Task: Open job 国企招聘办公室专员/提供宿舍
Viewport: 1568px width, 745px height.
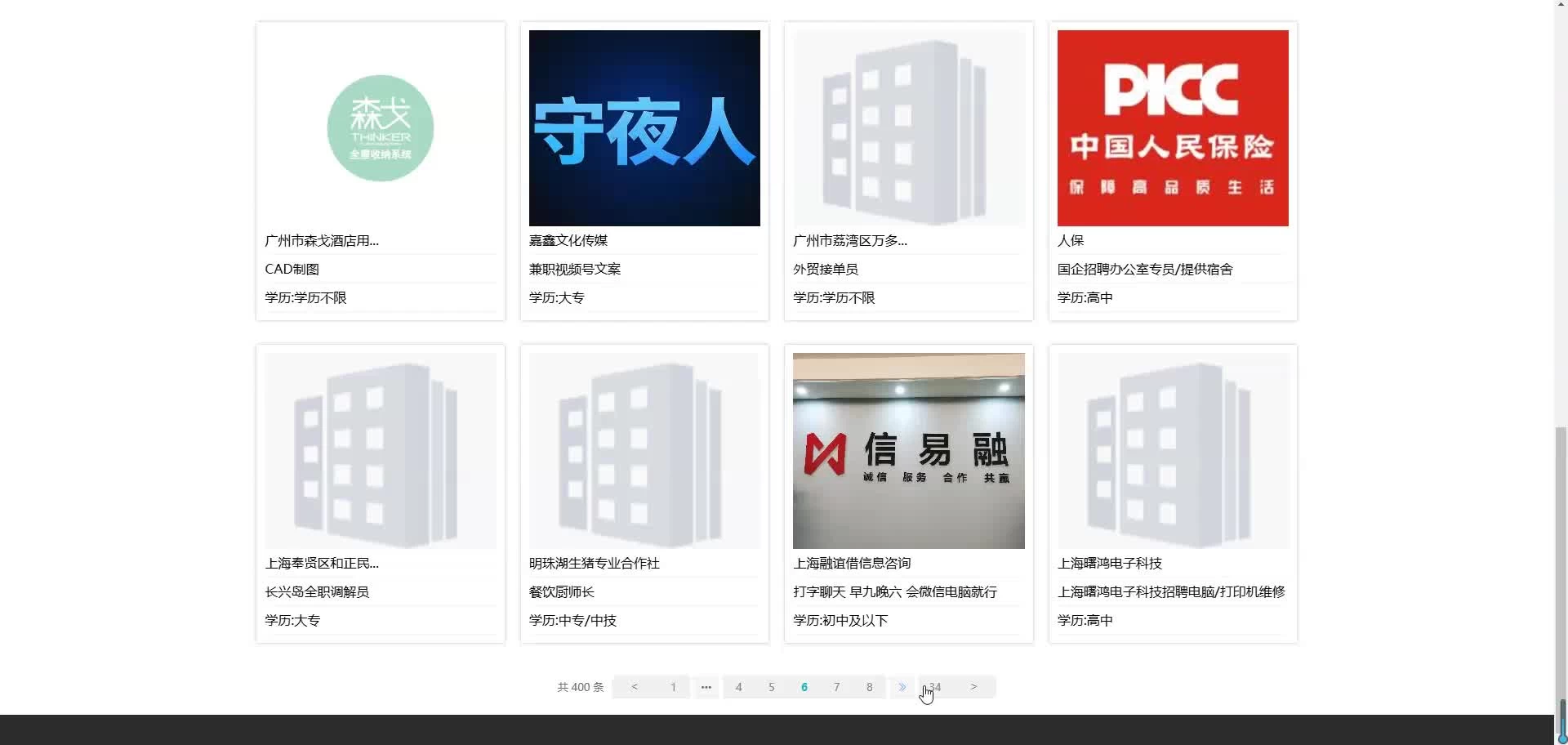Action: point(1145,269)
